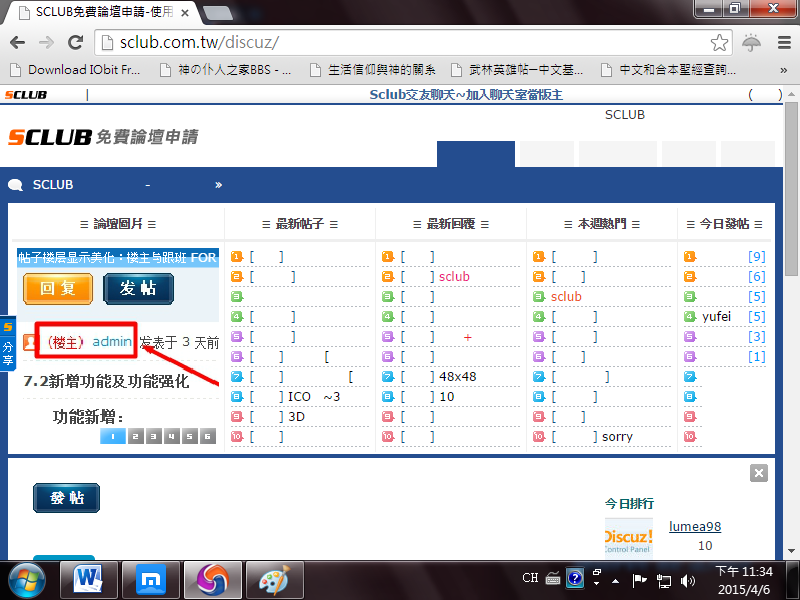800x600 pixels.
Task: Open the Paint palette taskbar icon
Action: click(275, 580)
